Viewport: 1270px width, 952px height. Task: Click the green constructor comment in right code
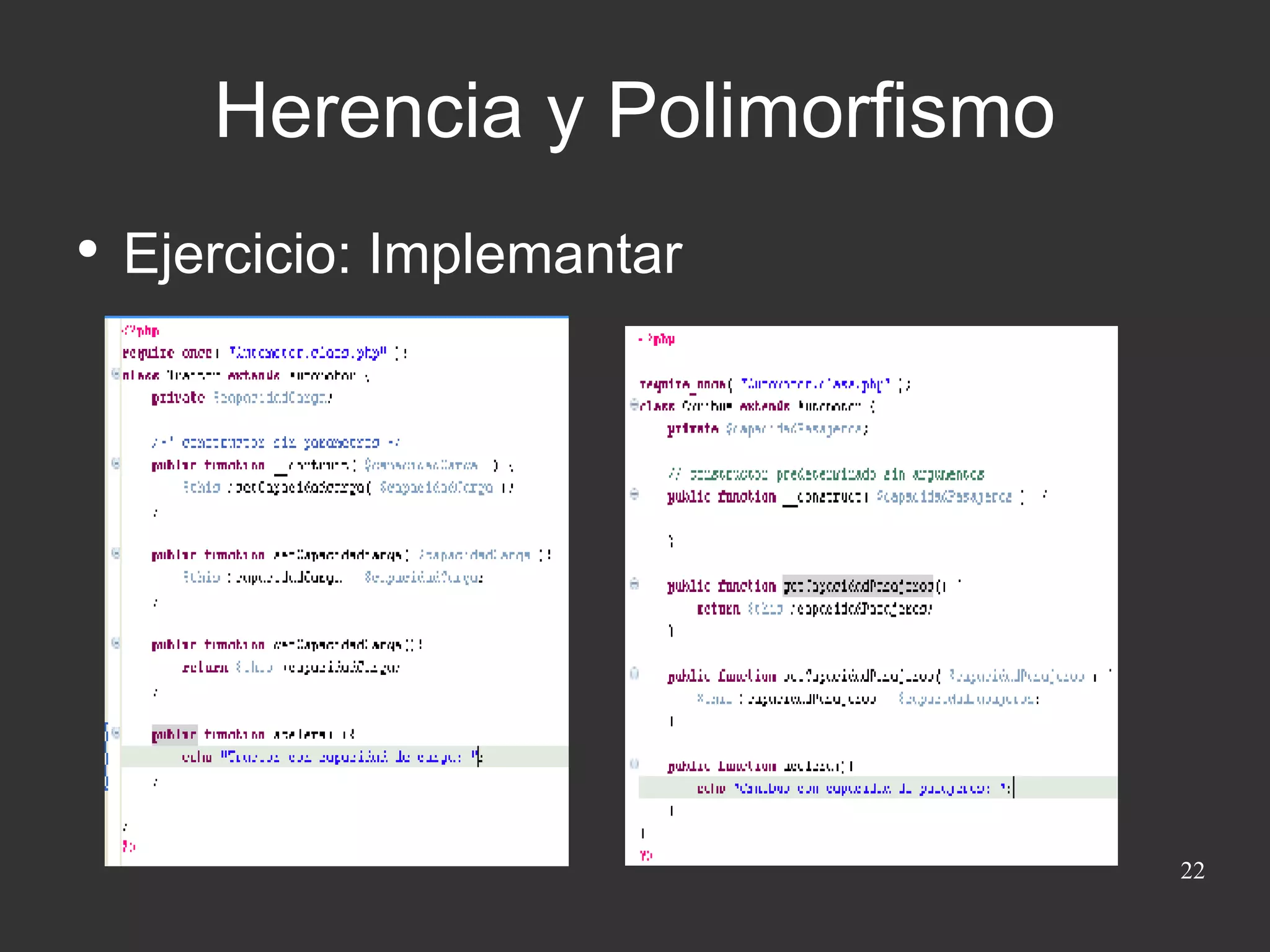point(826,475)
